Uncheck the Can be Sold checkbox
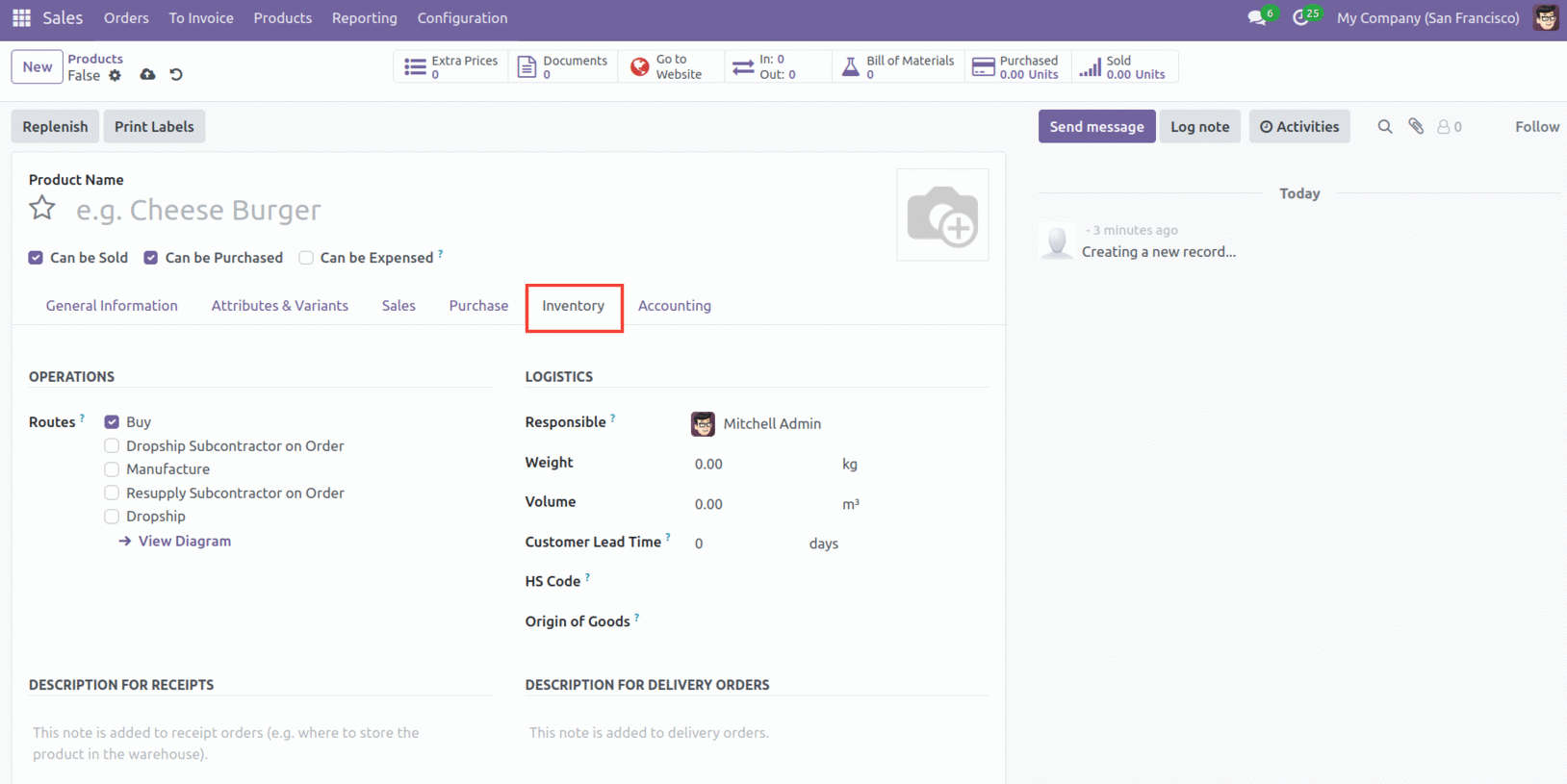 36,258
